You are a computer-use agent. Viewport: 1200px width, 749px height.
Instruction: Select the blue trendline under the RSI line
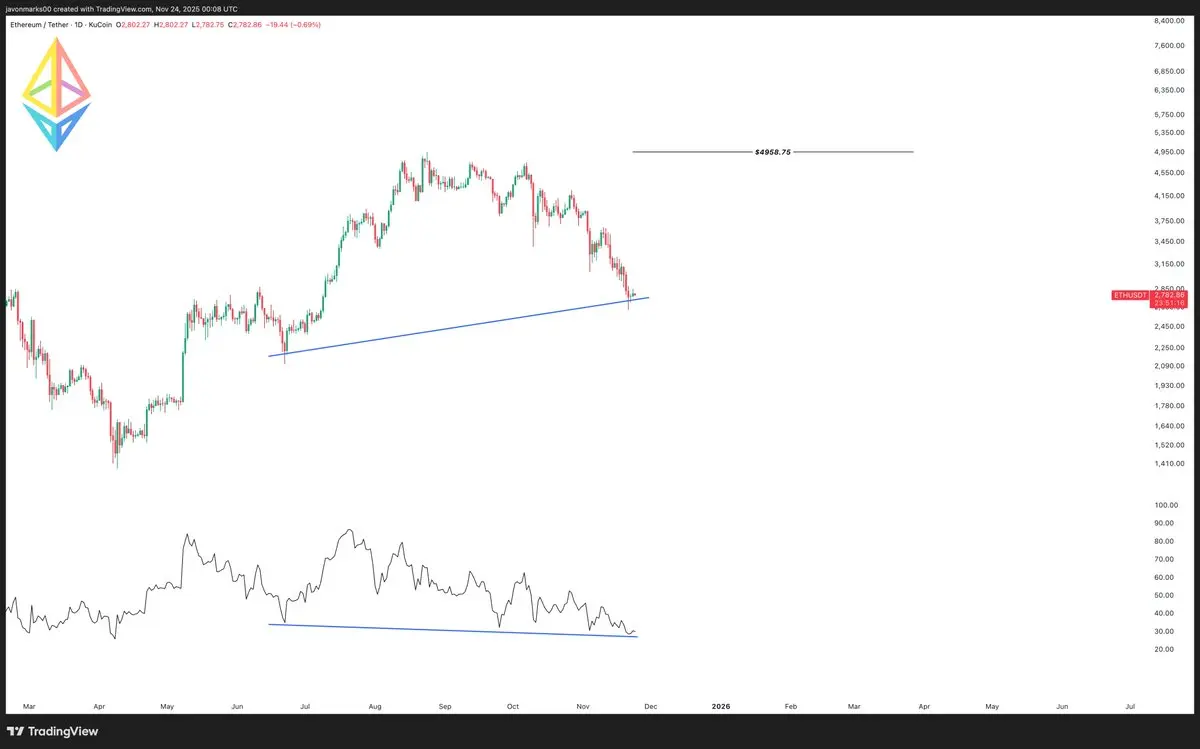[x=453, y=630]
